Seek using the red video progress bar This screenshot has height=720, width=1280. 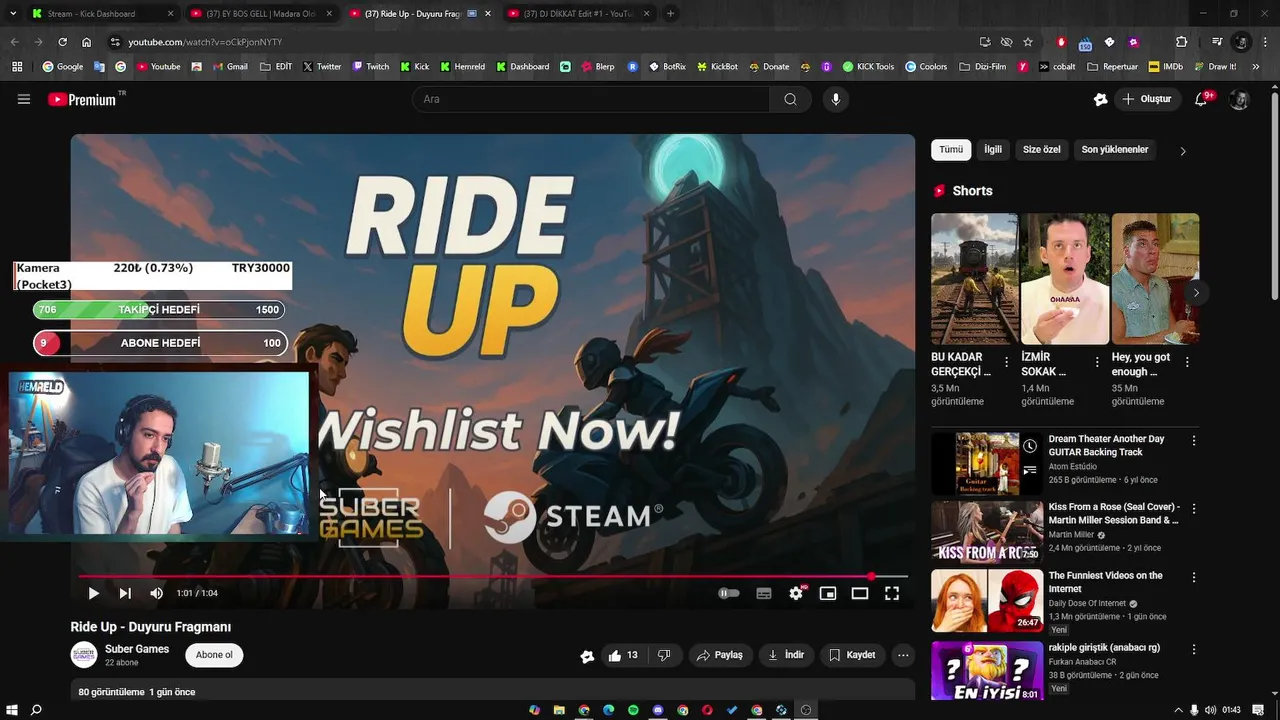[x=493, y=576]
